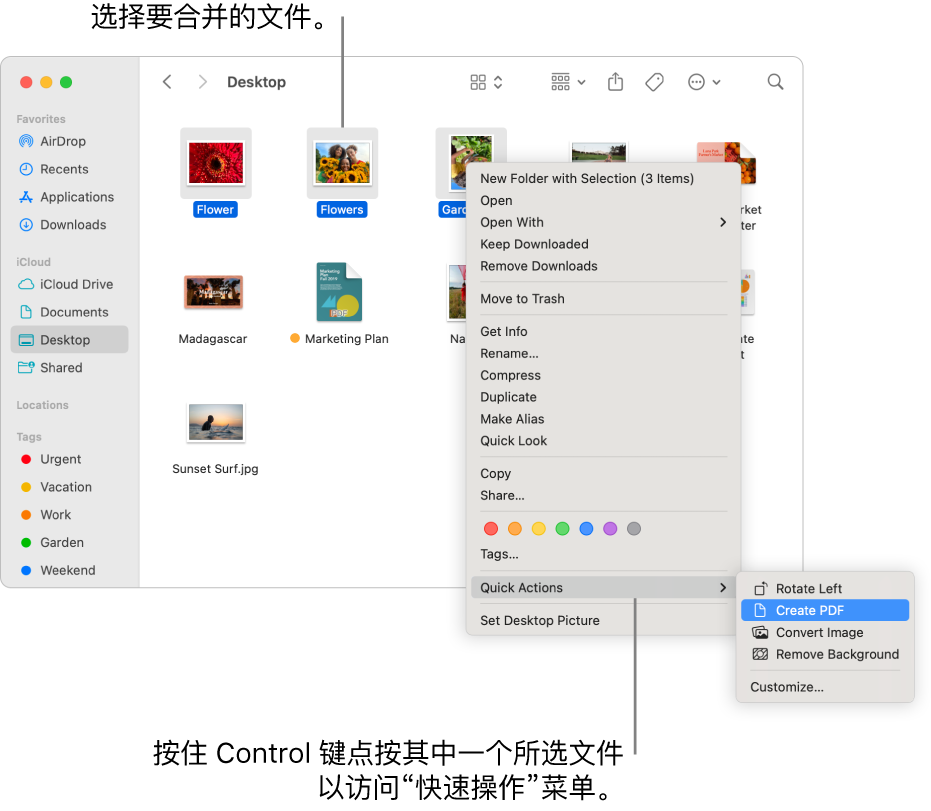Choose Remove Background quick action
Viewport: 931px width, 811px height.
click(x=825, y=655)
